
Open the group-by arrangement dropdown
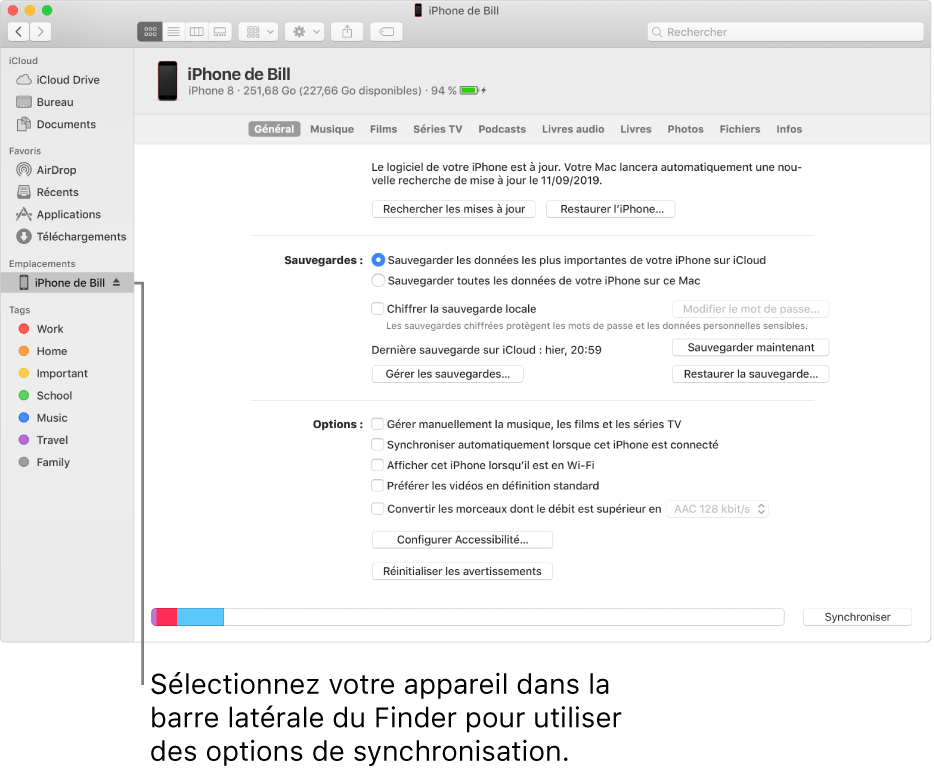(x=259, y=32)
